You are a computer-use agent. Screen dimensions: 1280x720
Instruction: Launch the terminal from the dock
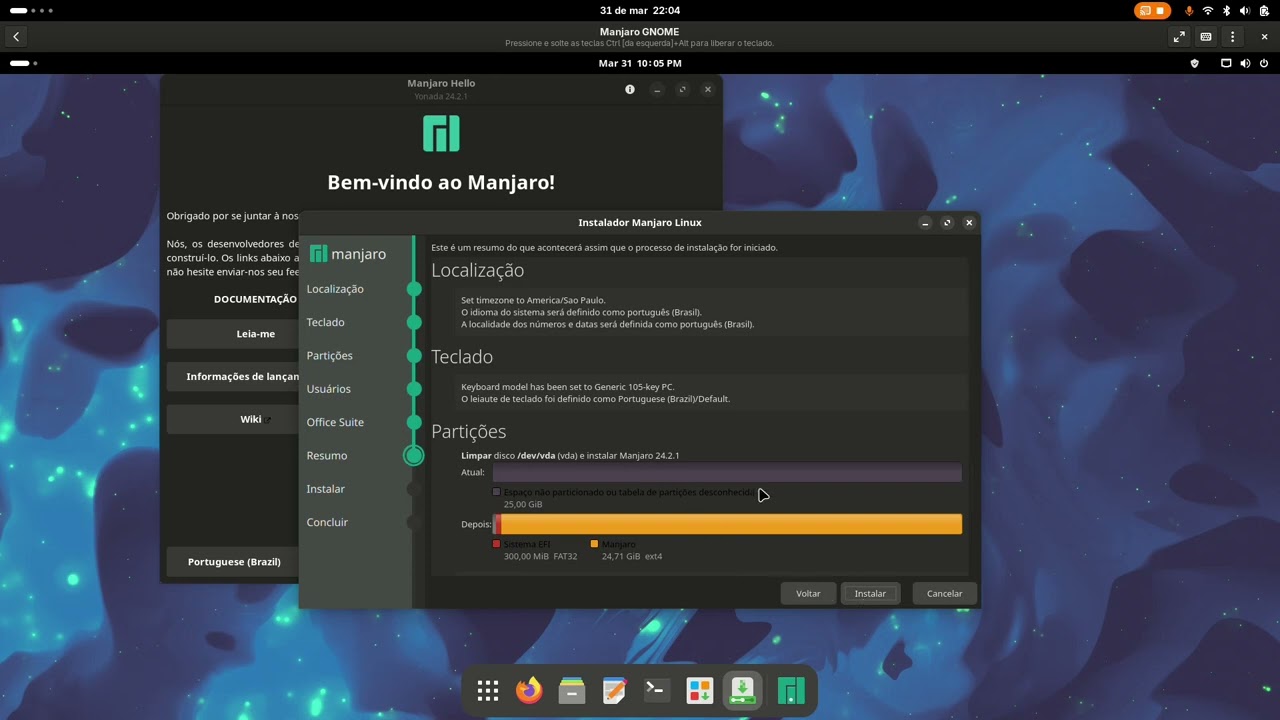656,690
